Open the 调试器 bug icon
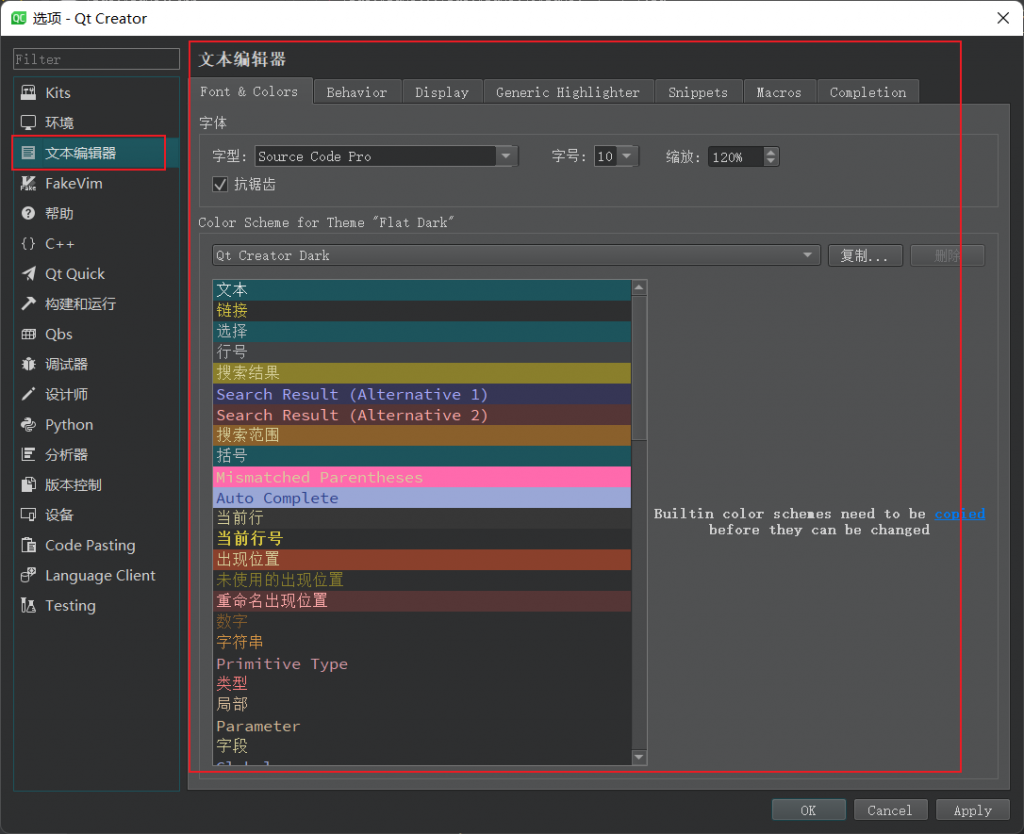1024x834 pixels. tap(28, 364)
